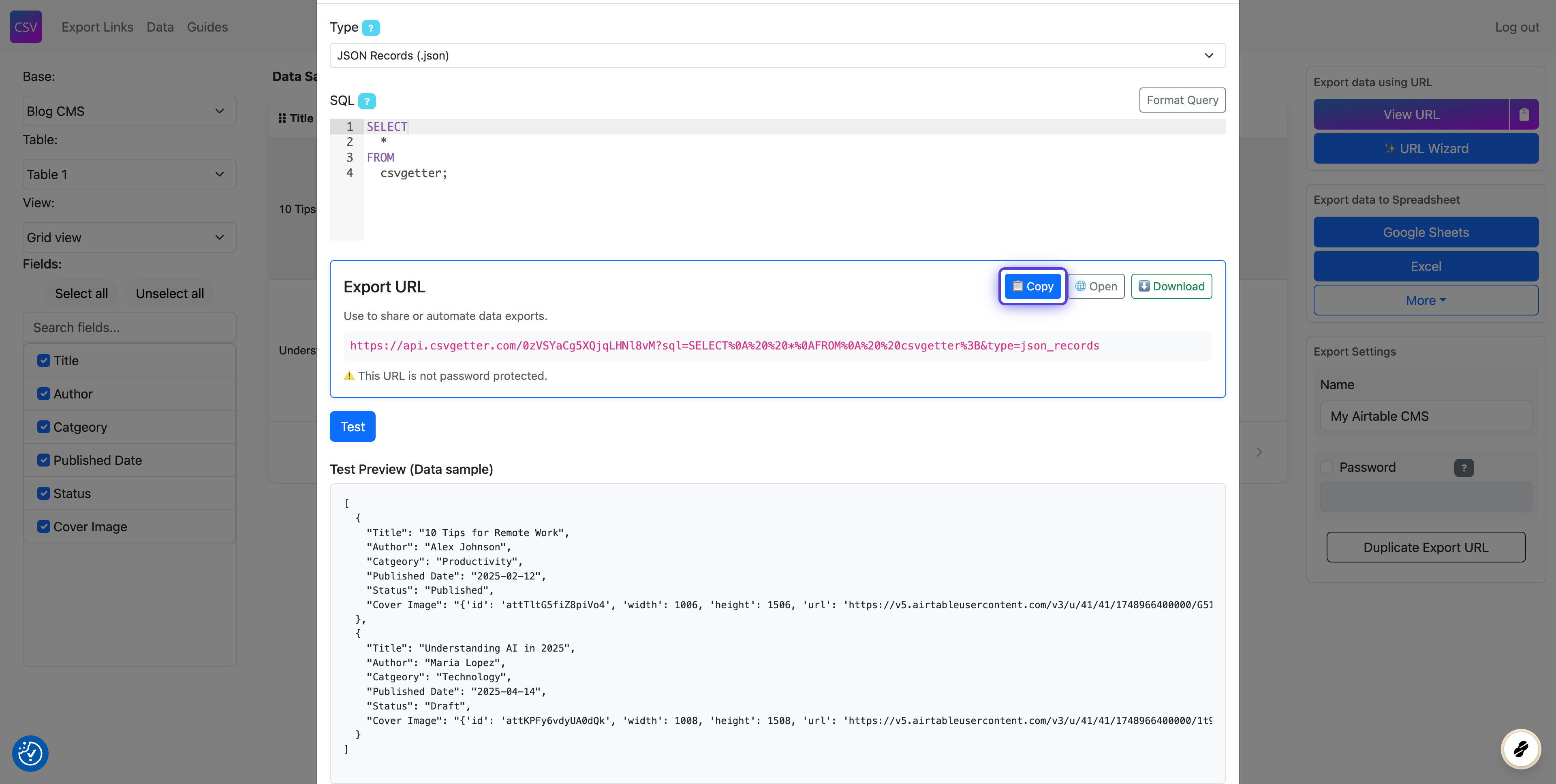The height and width of the screenshot is (784, 1556).
Task: Click the SQL help question icon
Action: click(x=367, y=101)
